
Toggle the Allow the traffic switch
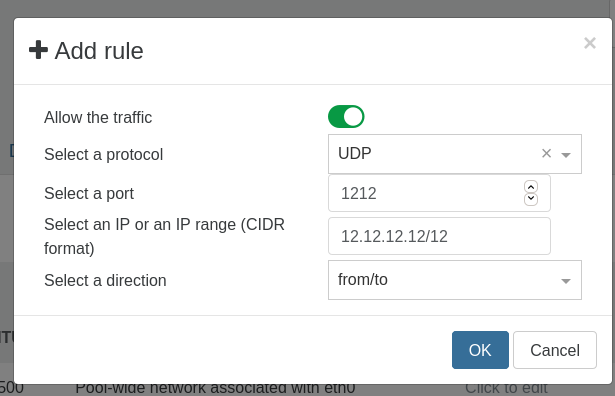tap(346, 116)
